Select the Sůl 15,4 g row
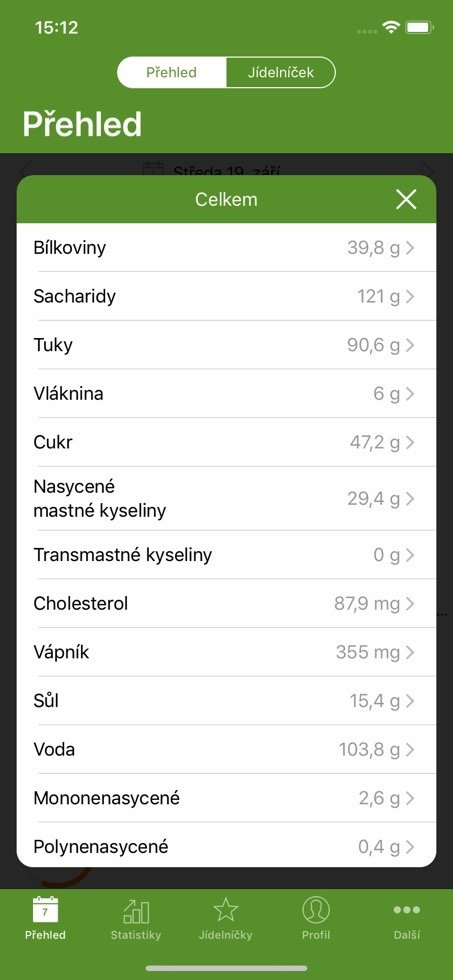The image size is (453, 980). coord(226,701)
